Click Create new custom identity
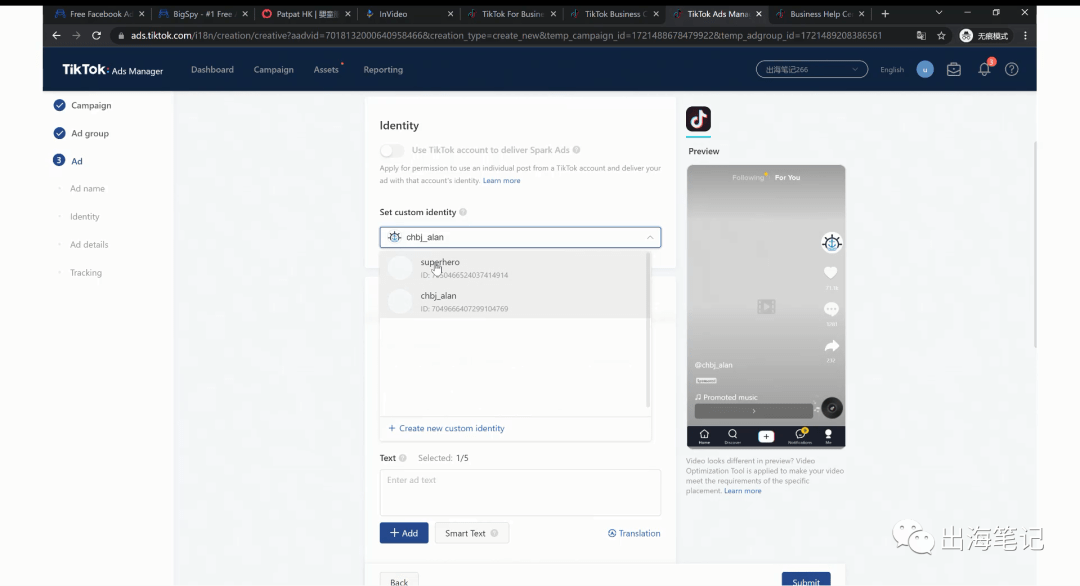 click(x=446, y=428)
